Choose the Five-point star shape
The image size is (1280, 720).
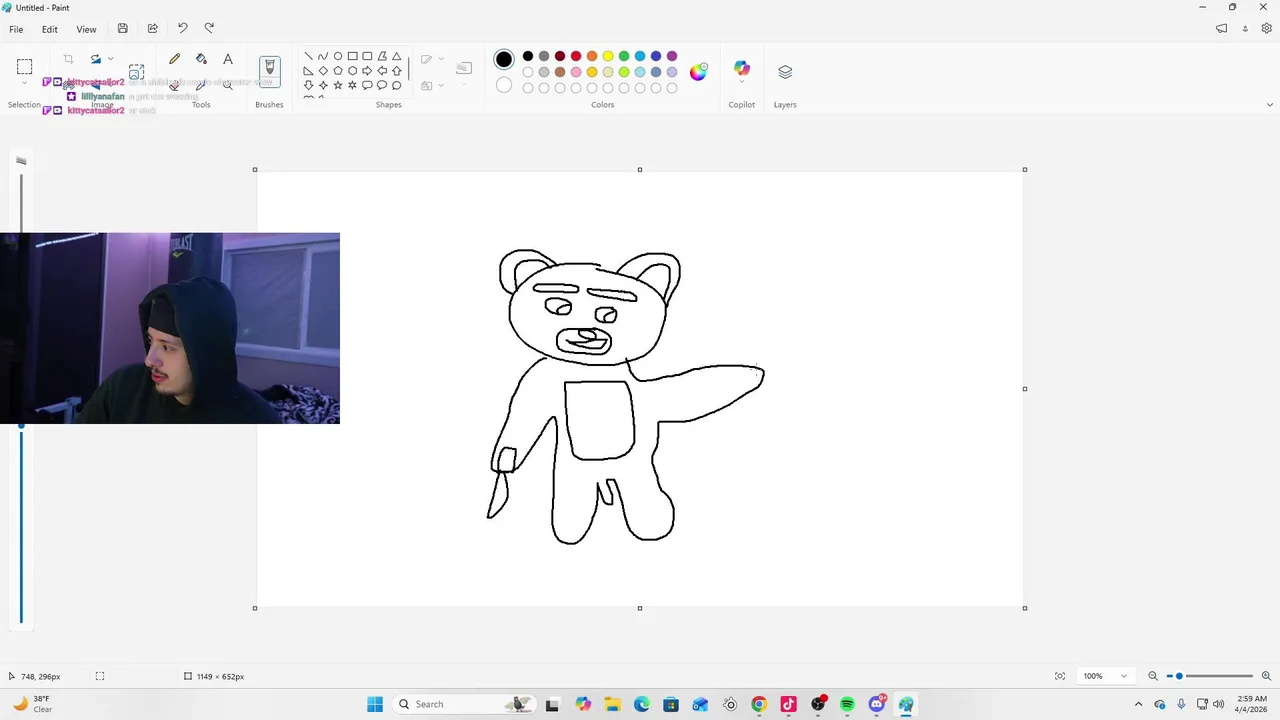coord(338,85)
